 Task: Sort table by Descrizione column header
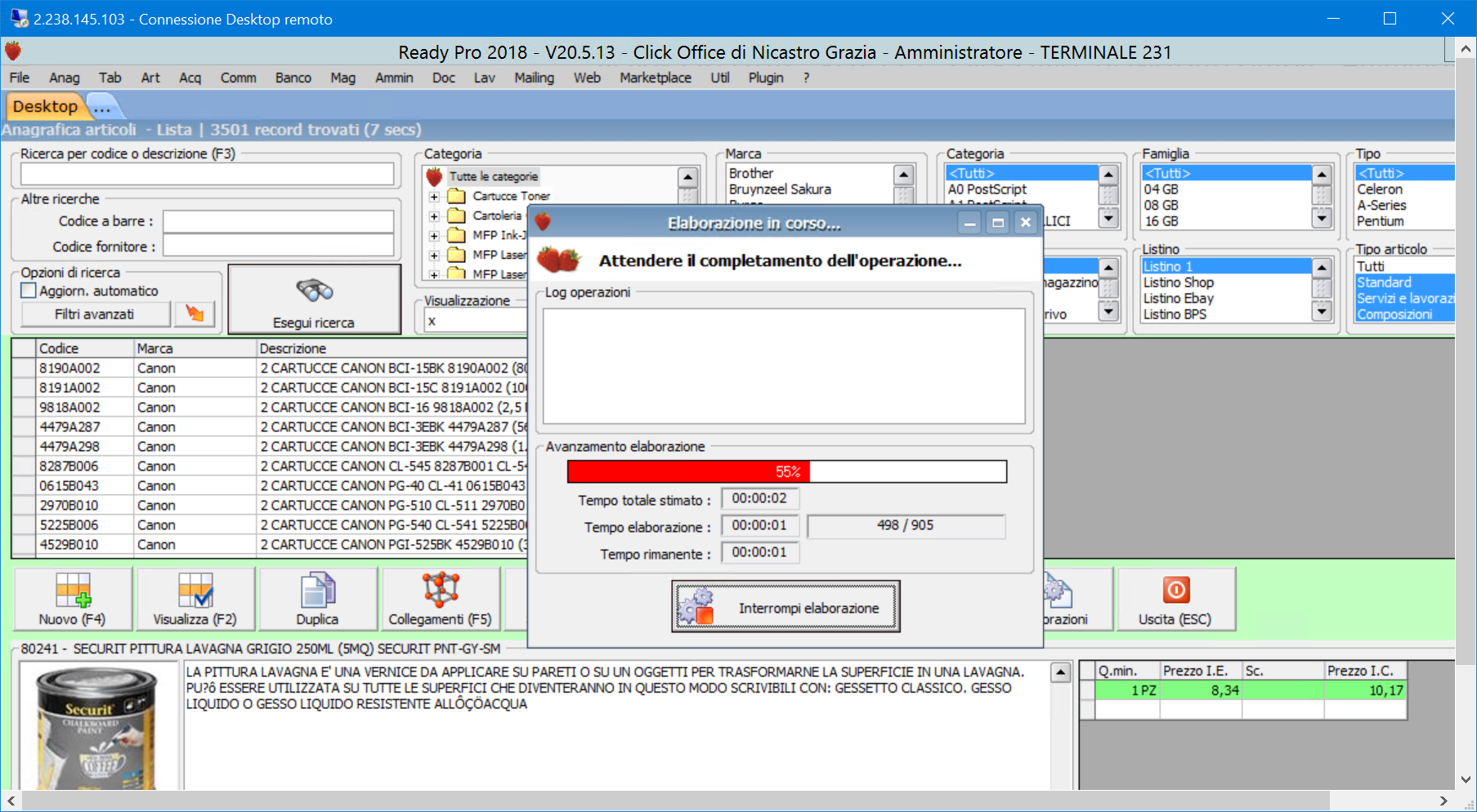click(x=392, y=348)
